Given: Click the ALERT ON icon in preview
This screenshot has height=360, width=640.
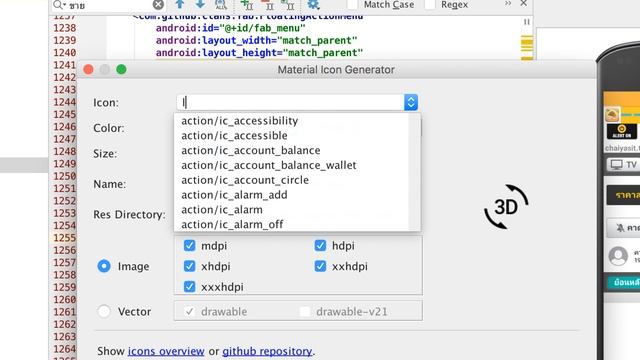Looking at the screenshot, I should pos(622,131).
